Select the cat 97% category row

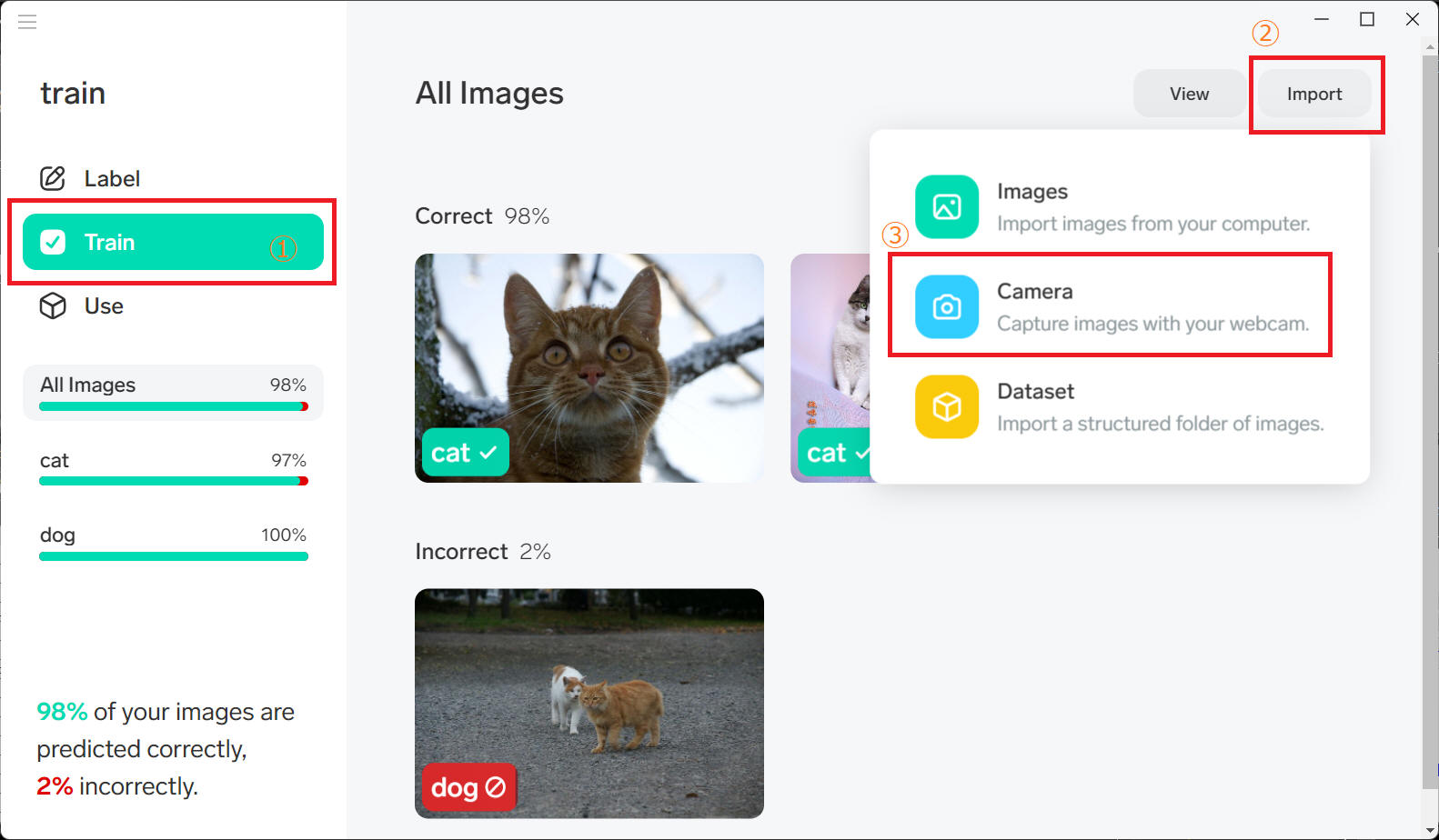[x=173, y=467]
